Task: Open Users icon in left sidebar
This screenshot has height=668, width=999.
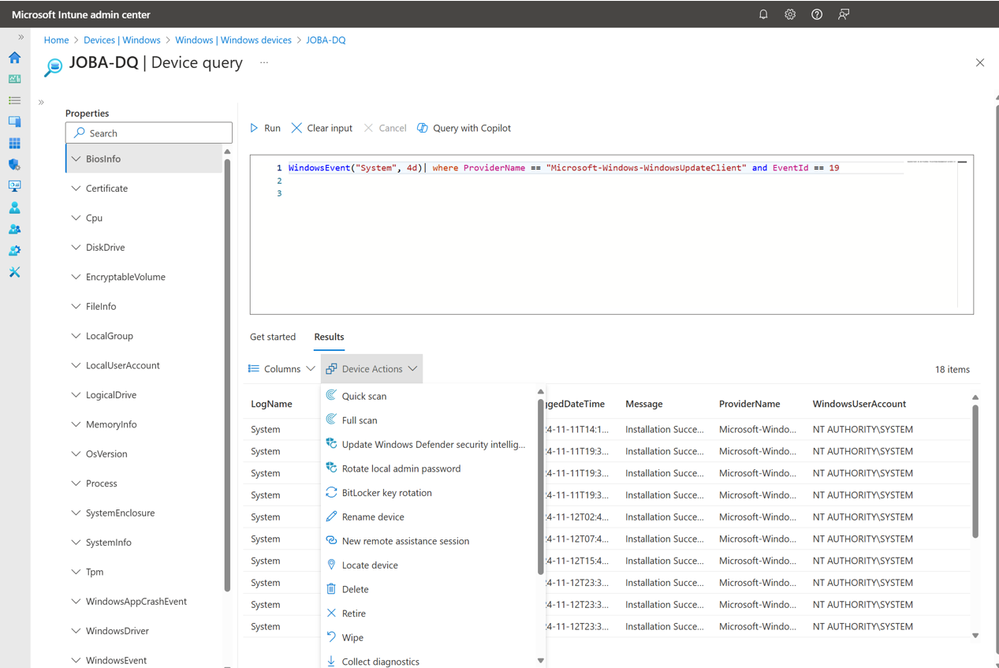Action: 15,208
